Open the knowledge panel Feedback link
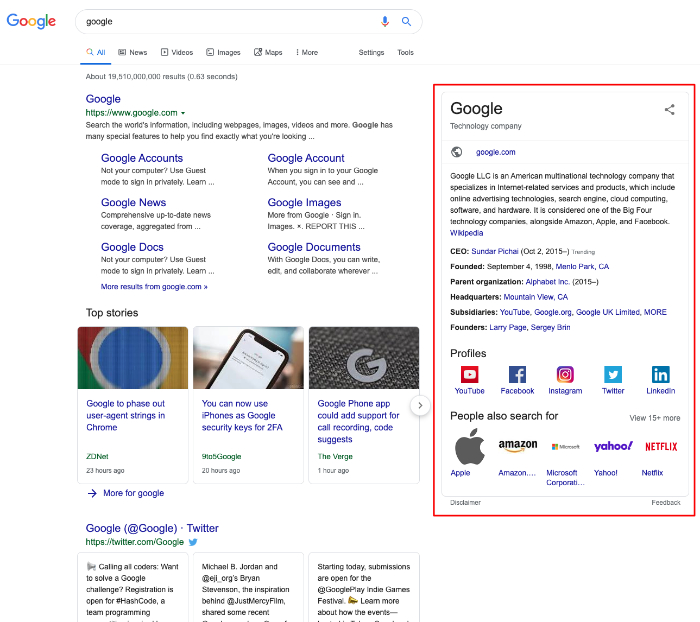The width and height of the screenshot is (700, 622). coord(666,502)
